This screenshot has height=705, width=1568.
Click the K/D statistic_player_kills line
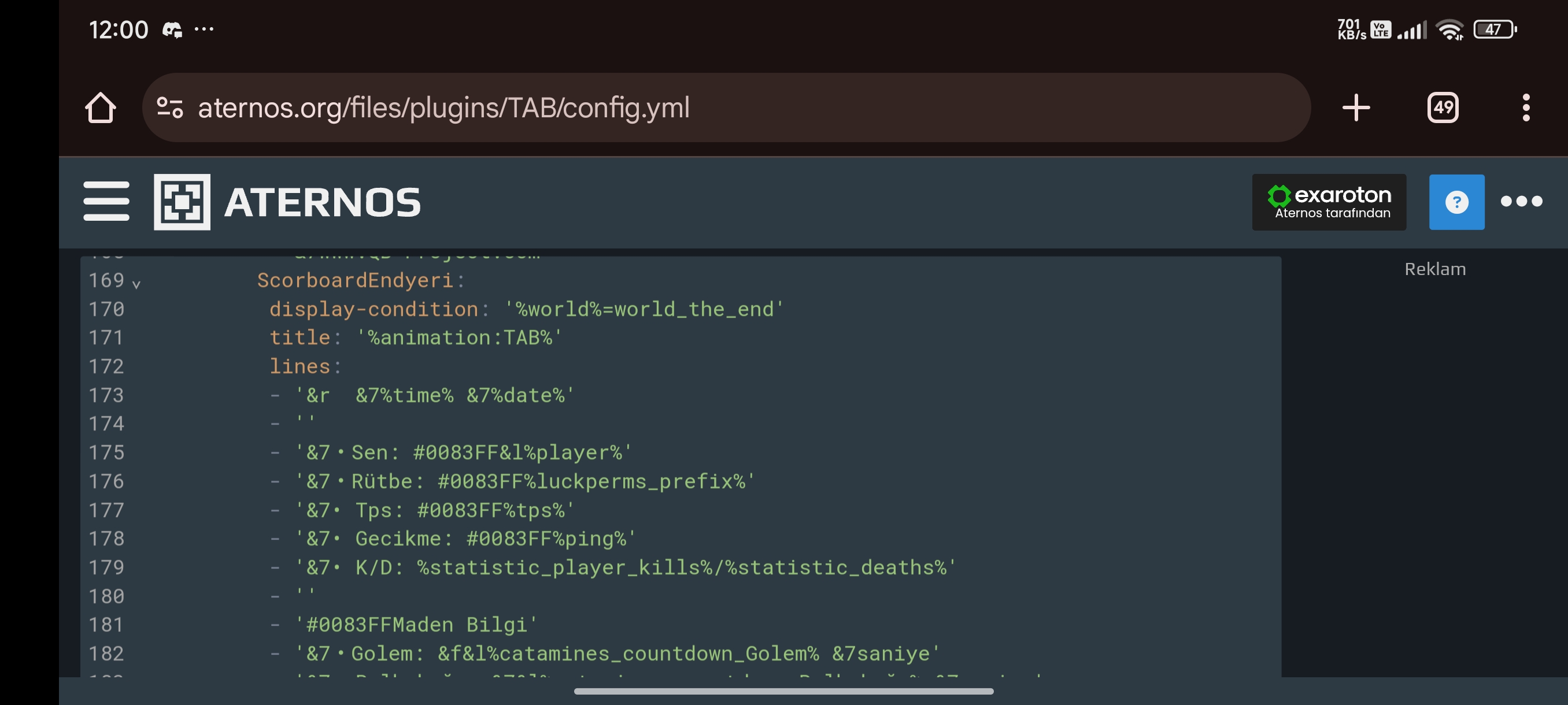(x=626, y=567)
